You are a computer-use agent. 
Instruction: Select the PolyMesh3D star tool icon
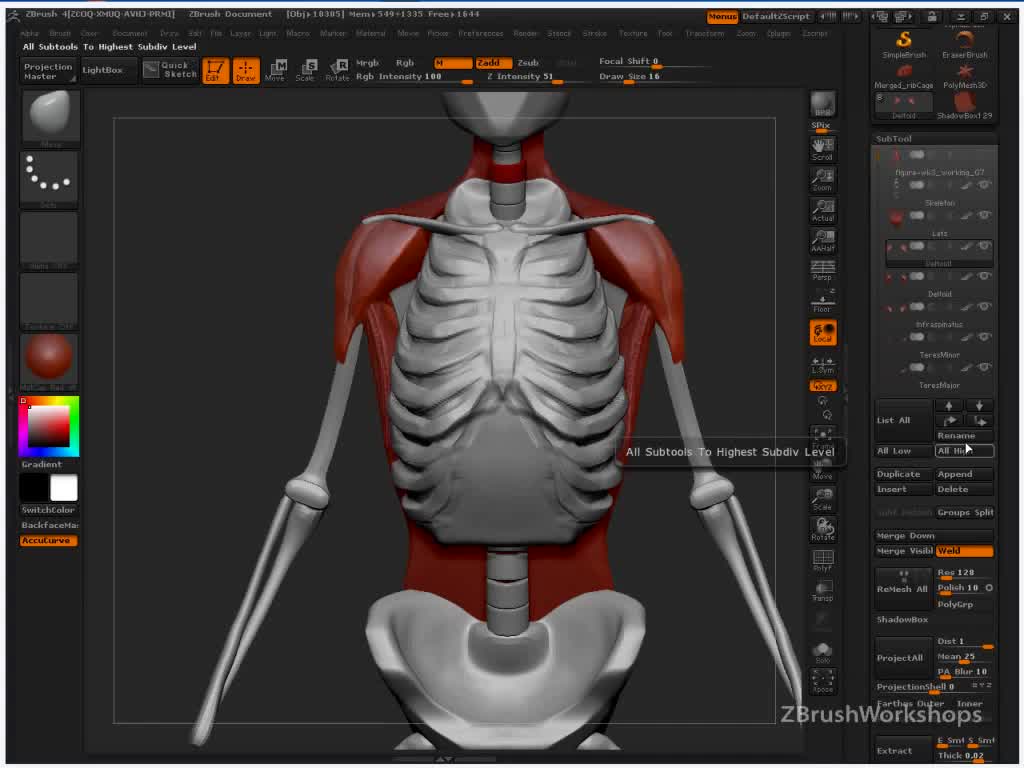click(x=964, y=76)
